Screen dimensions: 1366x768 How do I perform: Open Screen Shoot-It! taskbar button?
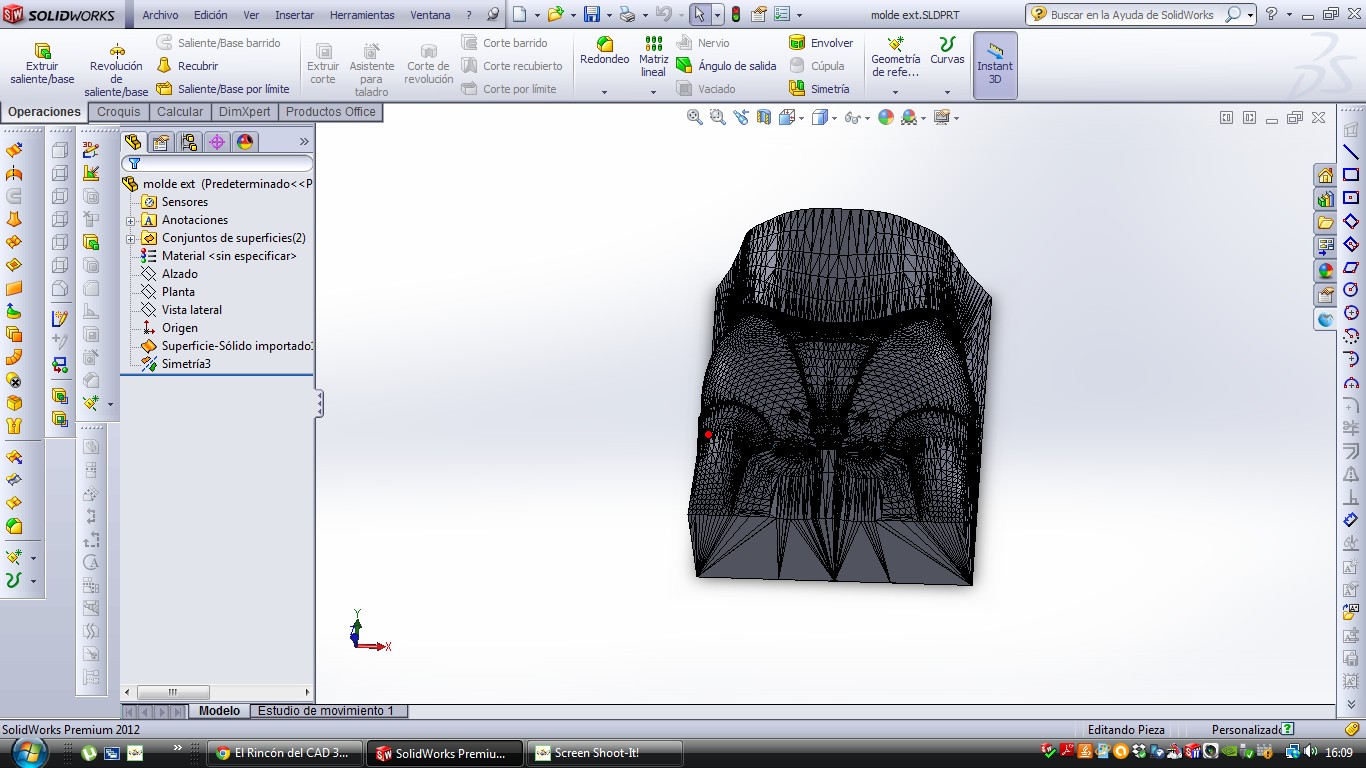[x=604, y=753]
